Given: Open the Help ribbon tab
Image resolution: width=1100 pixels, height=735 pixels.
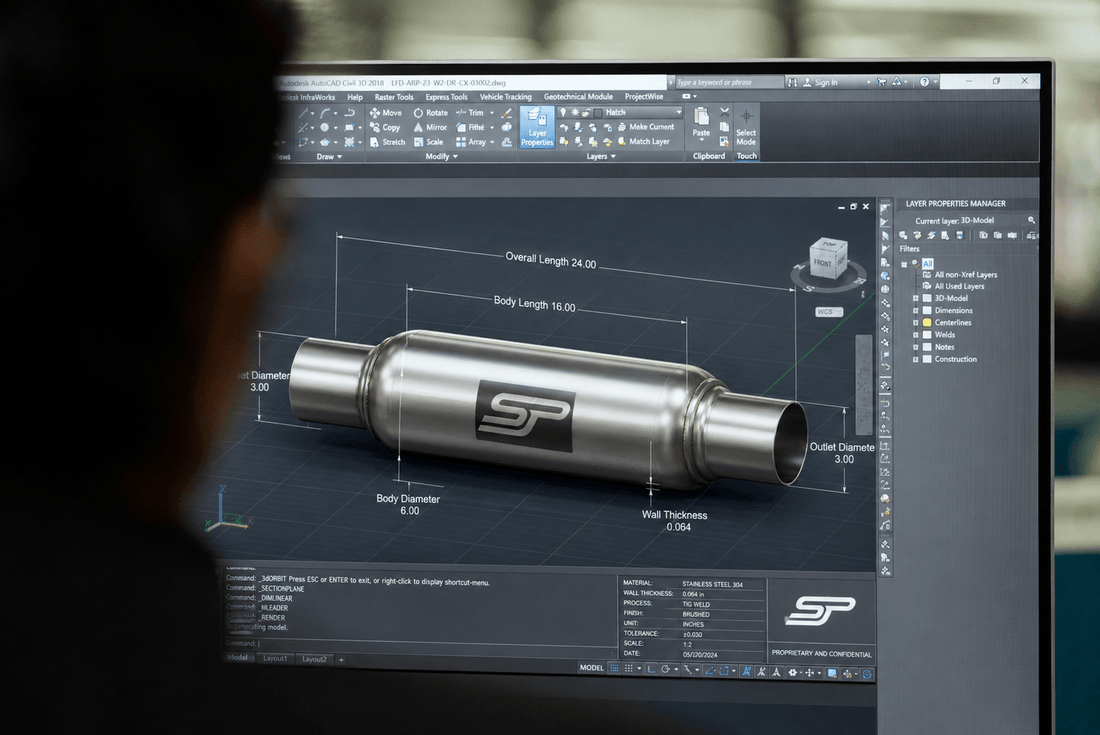Looking at the screenshot, I should click(355, 97).
